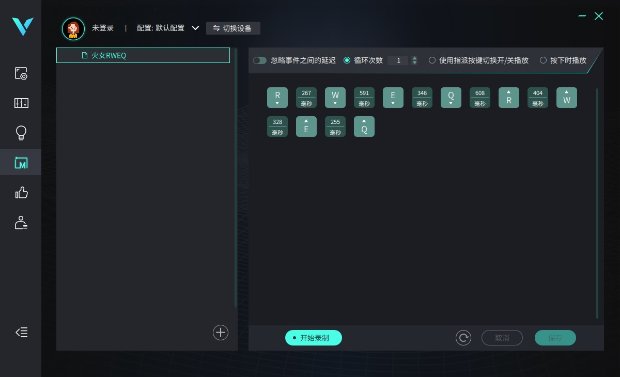Add a new macro with the plus icon
Screen dimensions: 620x377
click(221, 333)
